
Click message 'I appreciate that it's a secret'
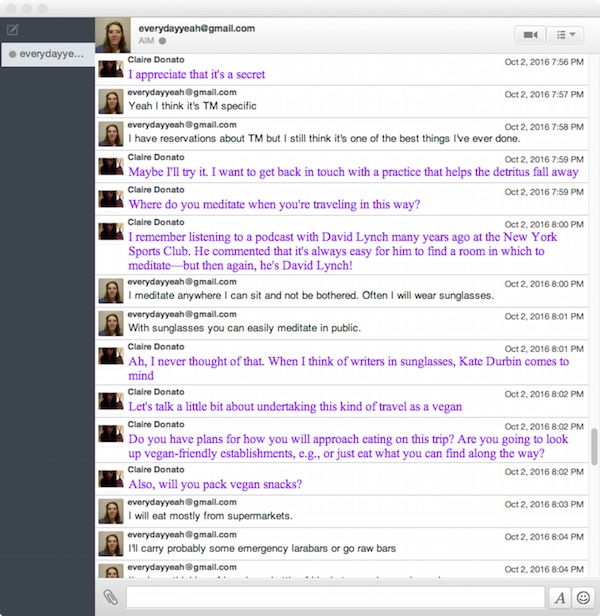click(196, 74)
